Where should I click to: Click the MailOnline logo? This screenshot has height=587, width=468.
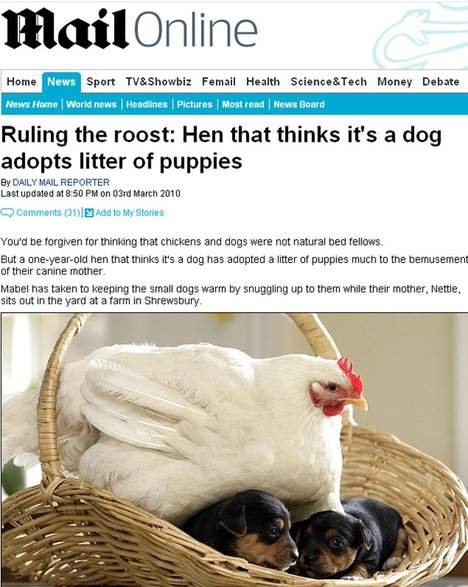pos(130,30)
